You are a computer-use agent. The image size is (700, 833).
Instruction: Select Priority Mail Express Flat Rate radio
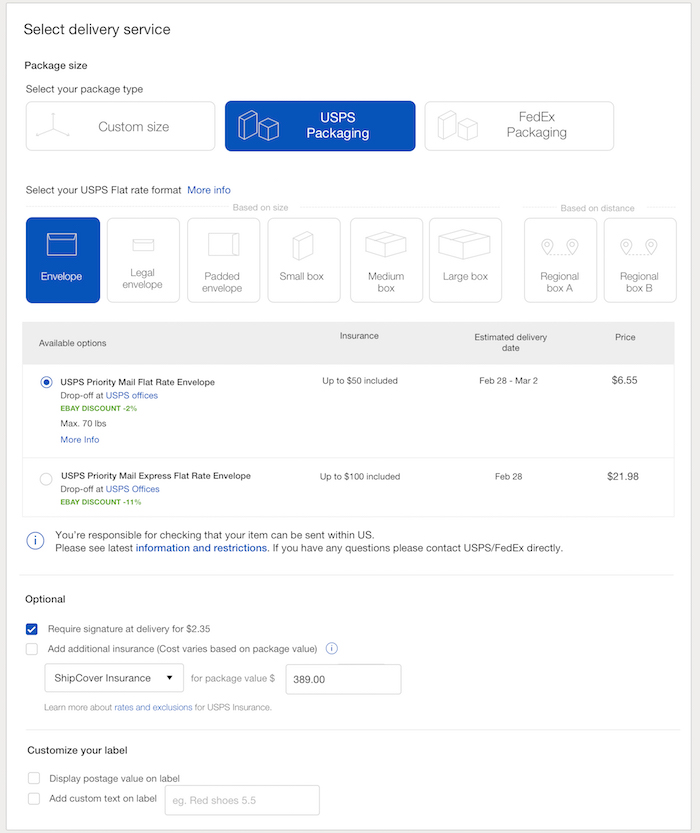coord(46,479)
